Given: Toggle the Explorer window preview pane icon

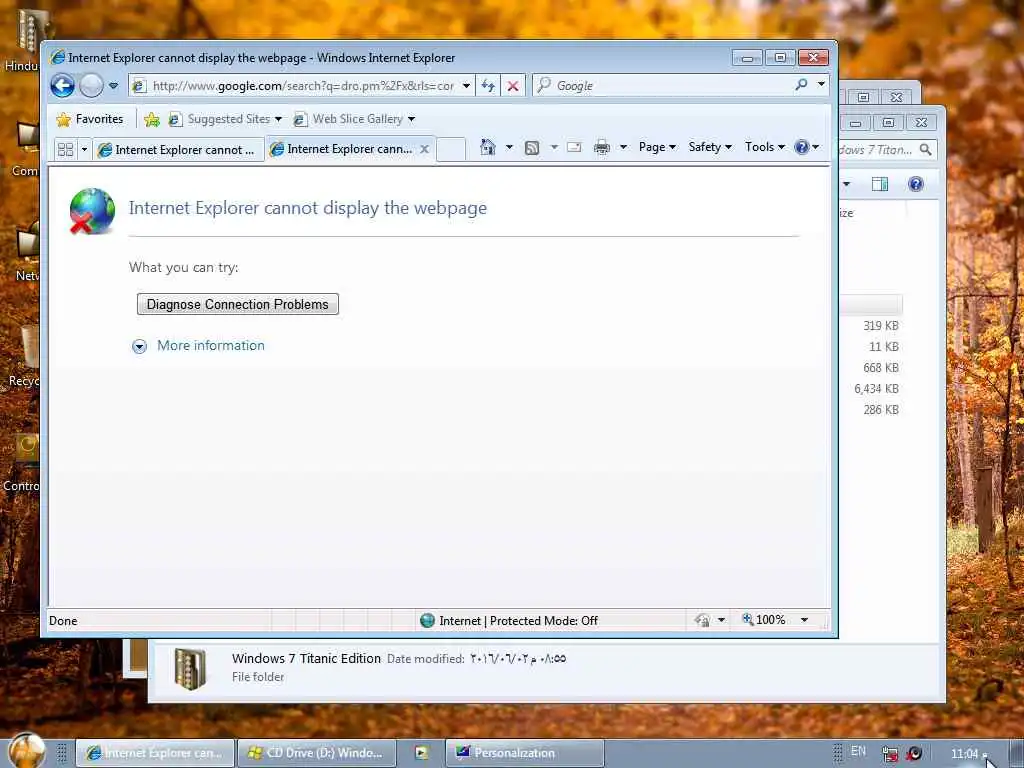Looking at the screenshot, I should click(880, 184).
